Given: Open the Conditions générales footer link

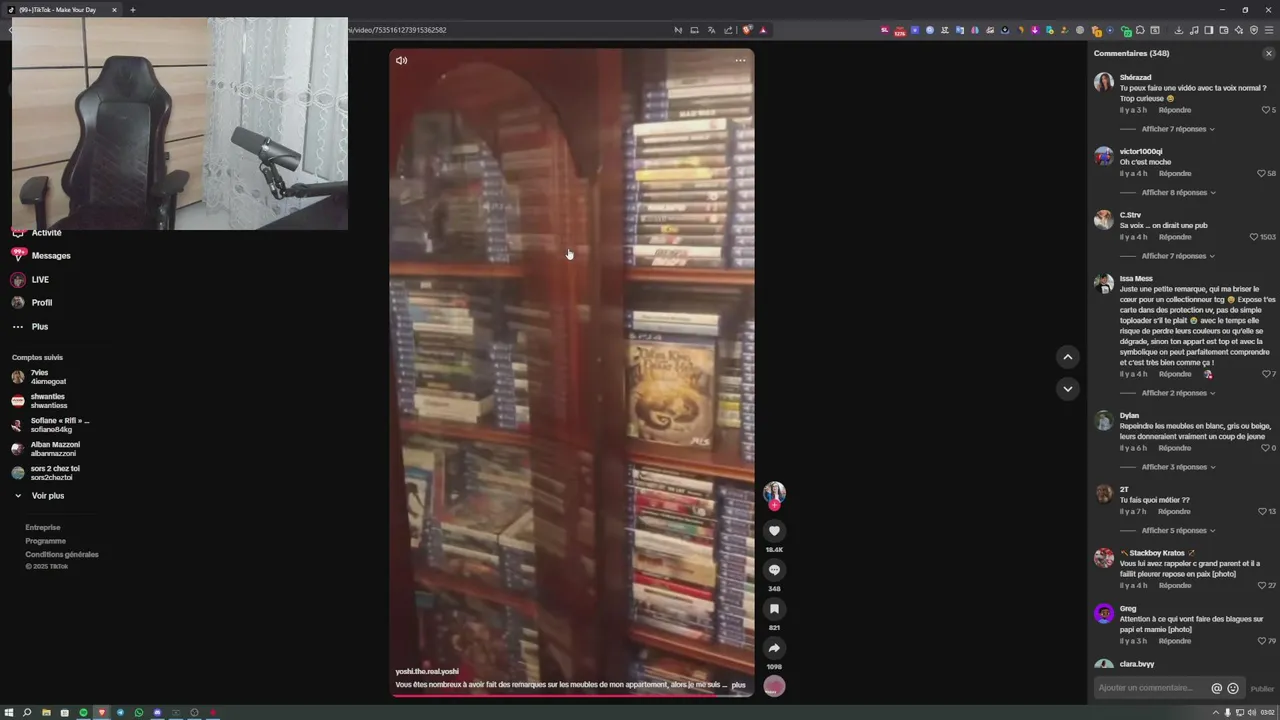Looking at the screenshot, I should coord(62,554).
